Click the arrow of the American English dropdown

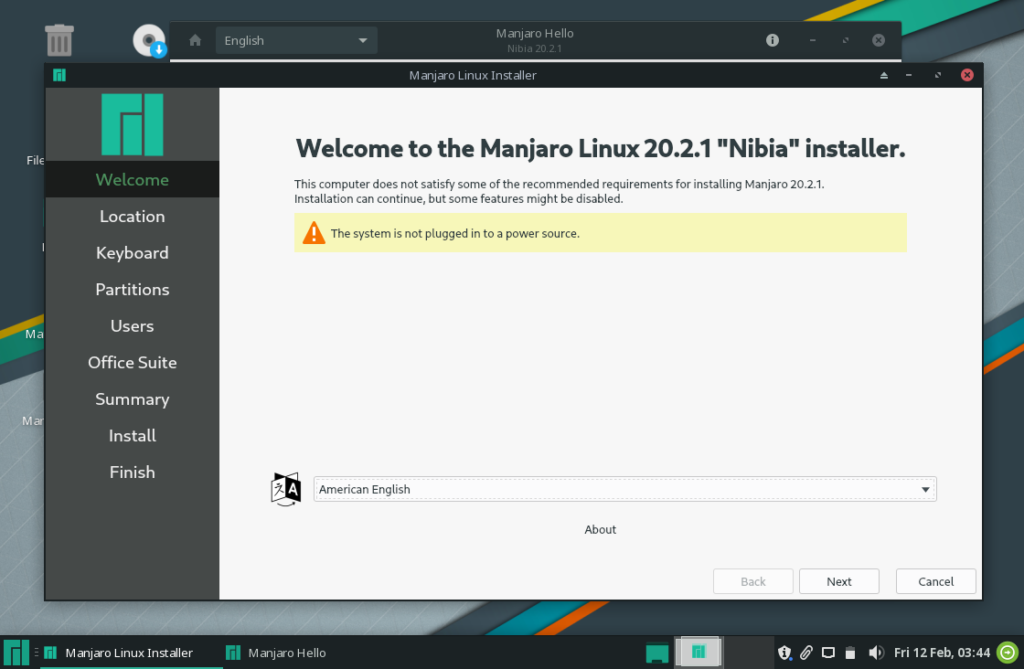[925, 489]
